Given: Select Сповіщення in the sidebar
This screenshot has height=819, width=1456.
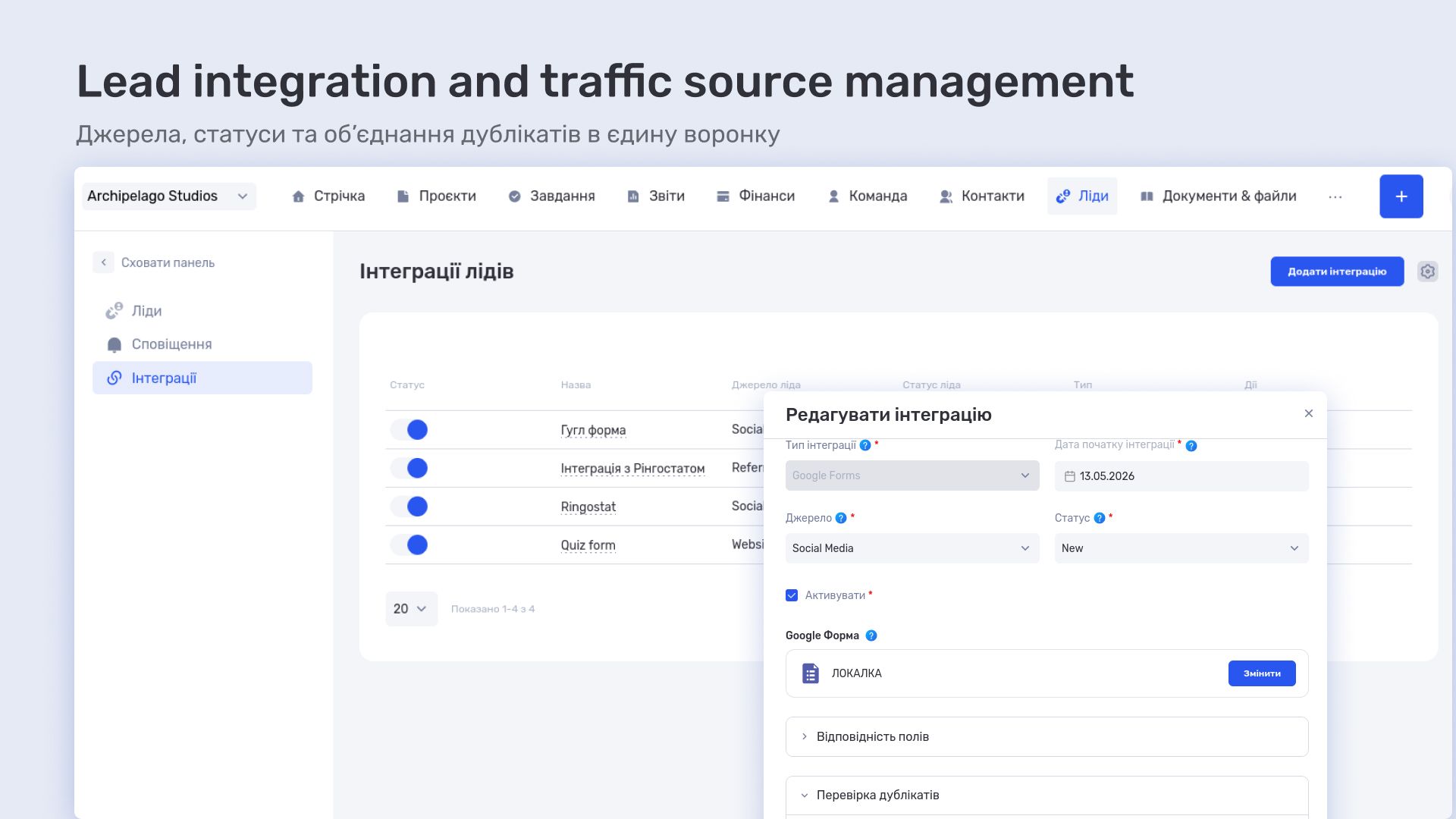Looking at the screenshot, I should 202,344.
